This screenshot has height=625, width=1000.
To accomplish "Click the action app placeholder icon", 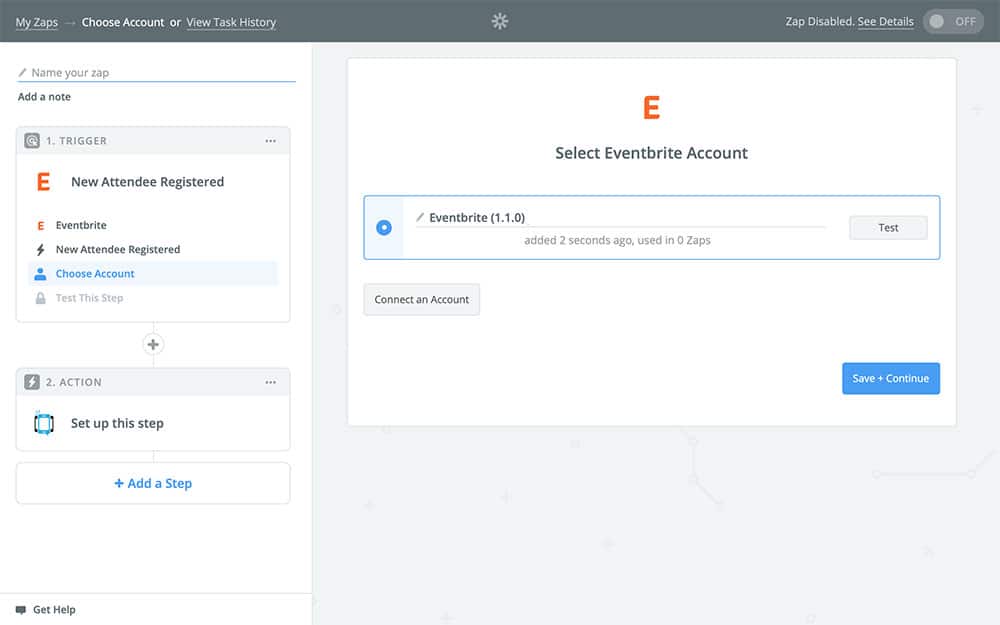I will click(44, 423).
